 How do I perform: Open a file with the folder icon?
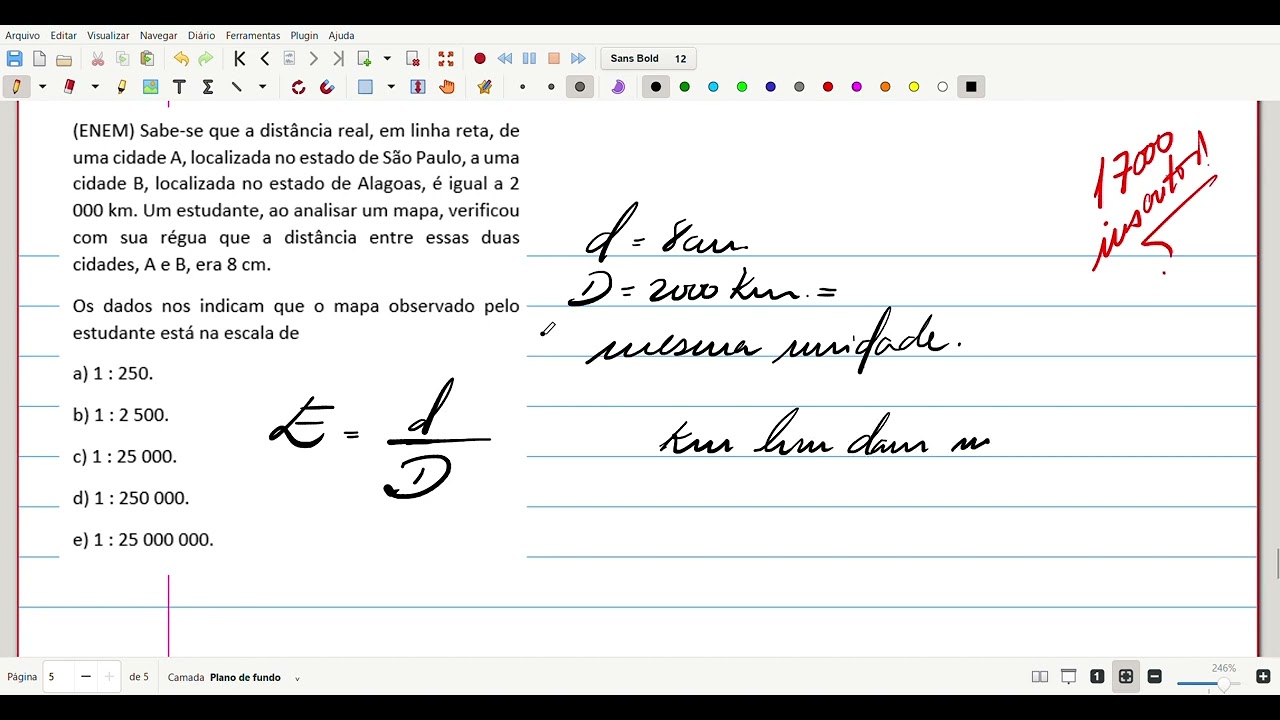tap(64, 59)
